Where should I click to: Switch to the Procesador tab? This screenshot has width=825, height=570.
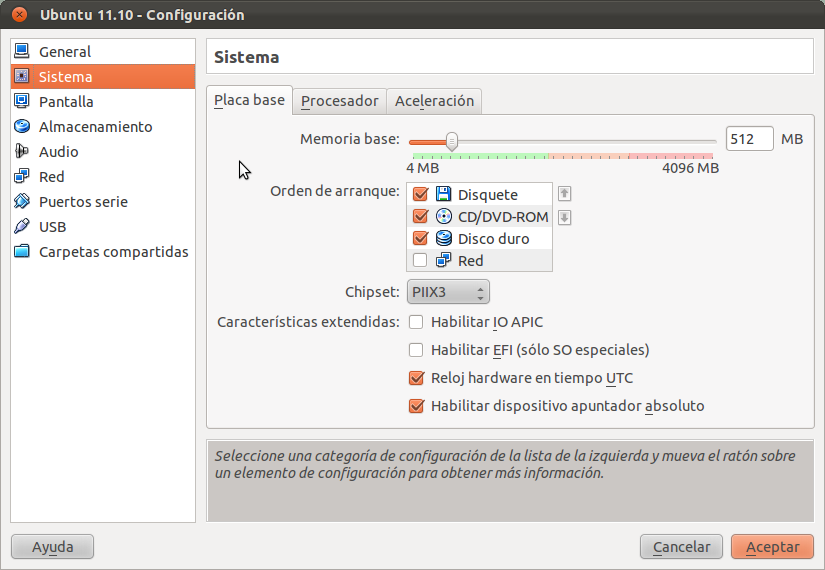coord(339,101)
